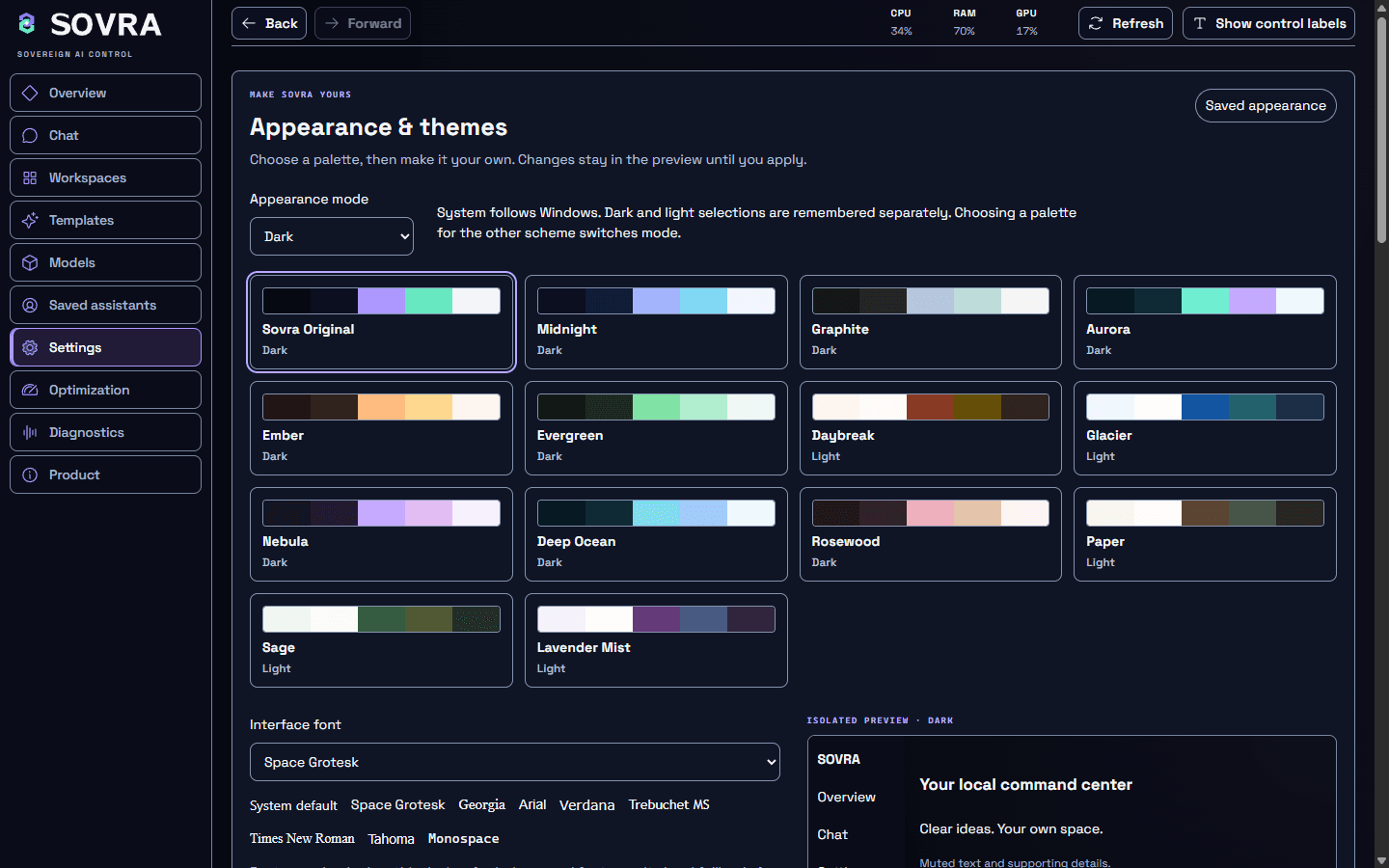This screenshot has width=1389, height=868.
Task: Select the Paper light palette card
Action: [1205, 534]
